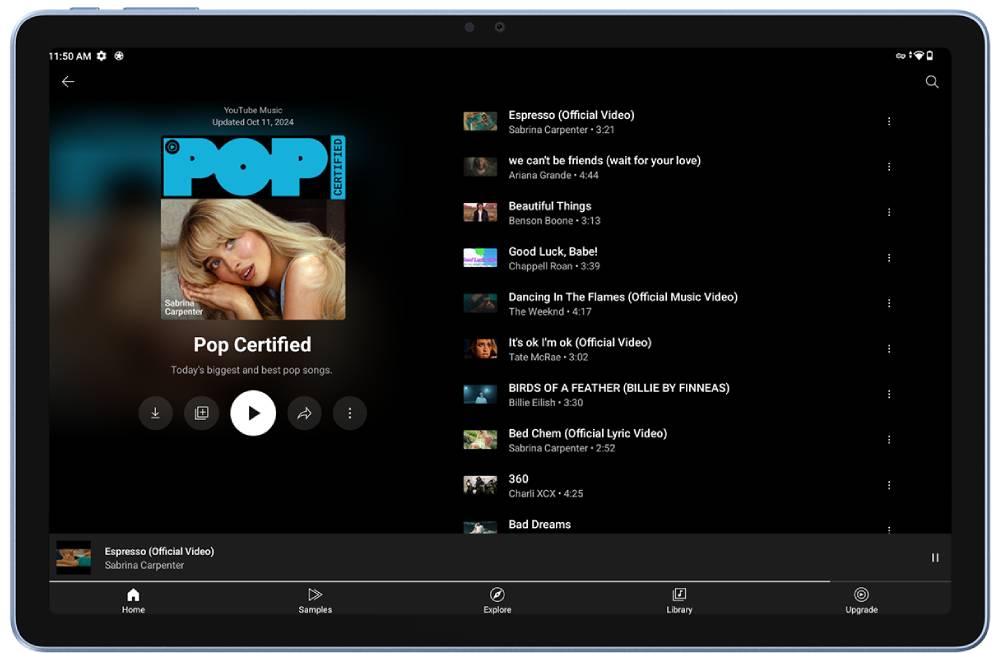Pause the current song in mini player
Image resolution: width=1000 pixels, height=653 pixels.
[935, 558]
